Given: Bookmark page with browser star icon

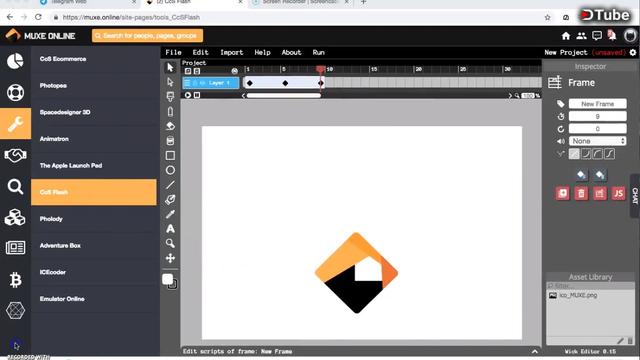Looking at the screenshot, I should point(547,18).
